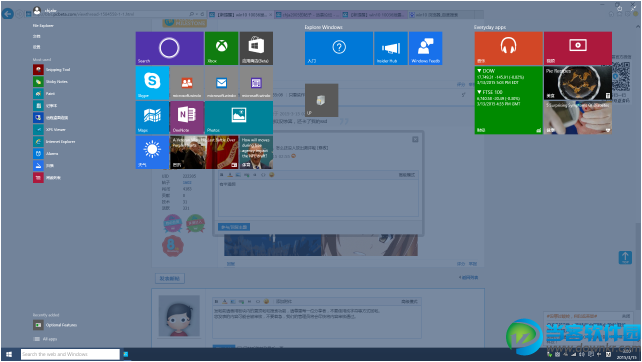Open Alarms from the Most used list

pyautogui.click(x=46, y=154)
